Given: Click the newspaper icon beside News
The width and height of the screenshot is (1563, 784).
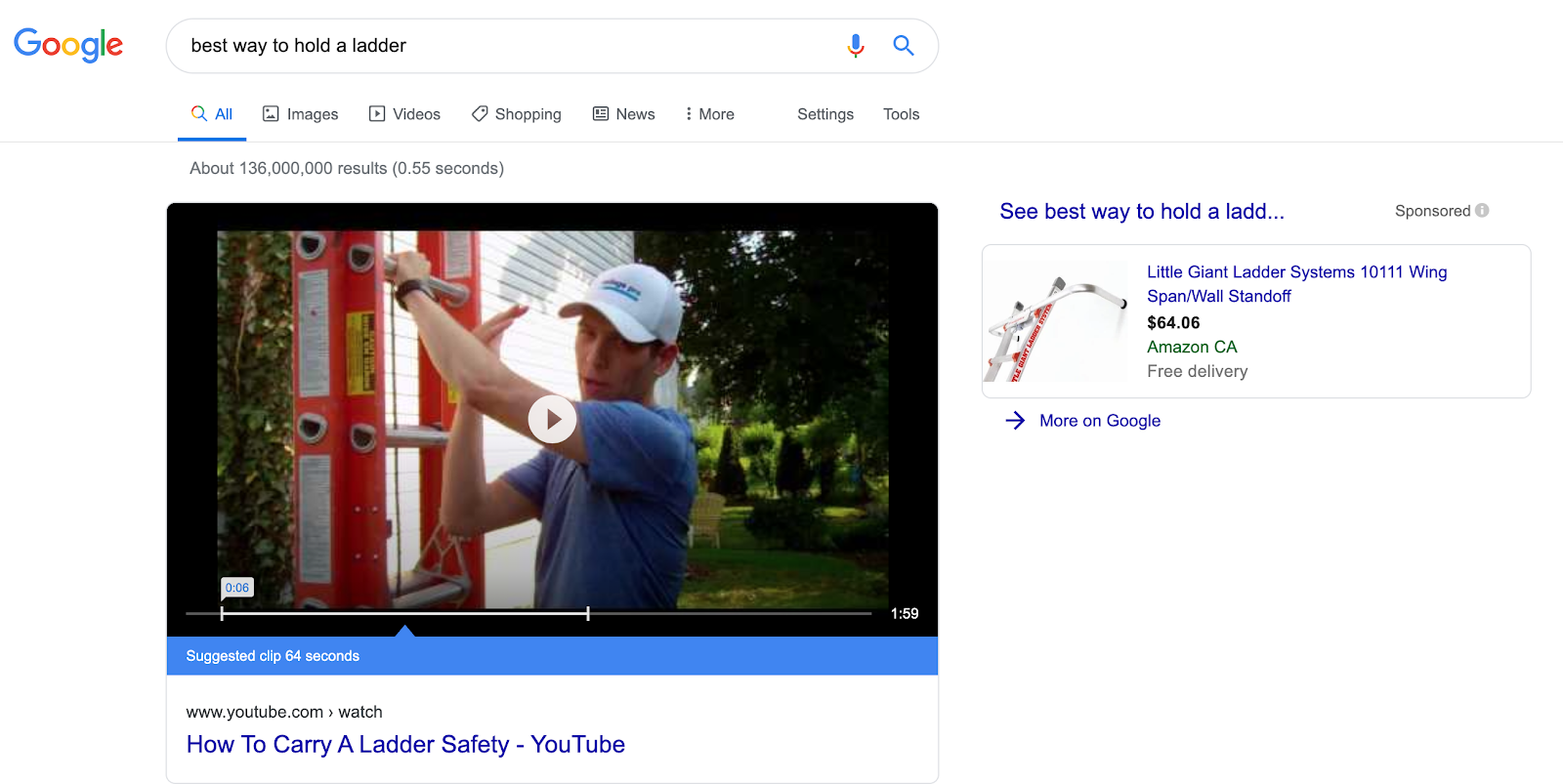Looking at the screenshot, I should tap(600, 113).
